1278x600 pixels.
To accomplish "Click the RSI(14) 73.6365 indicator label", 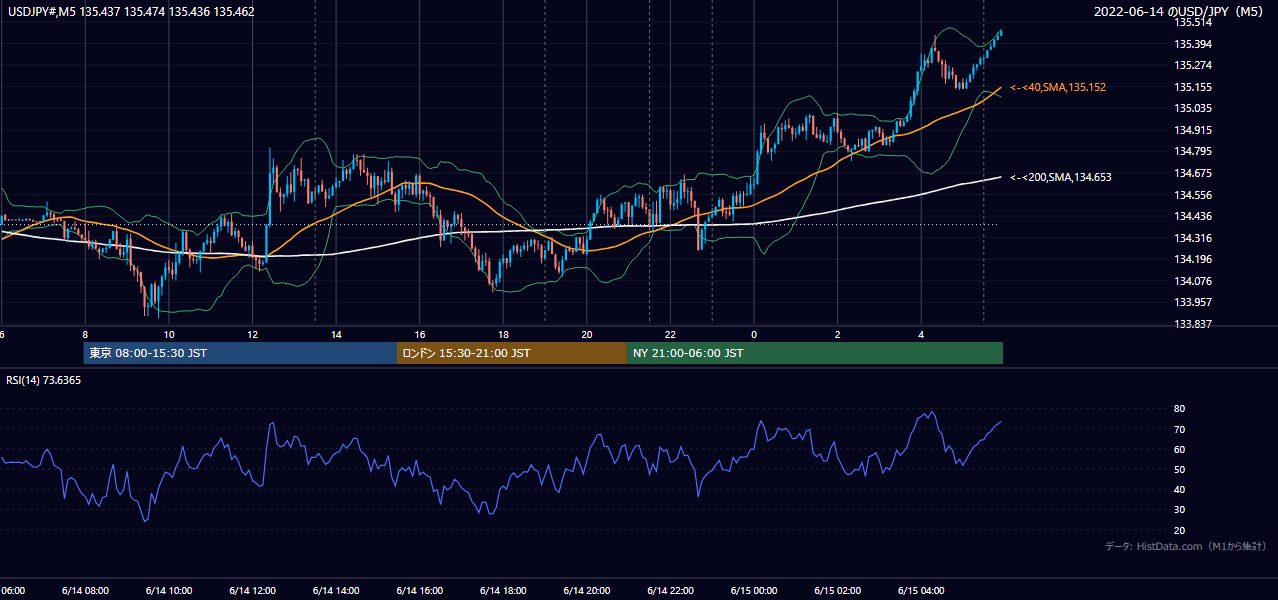I will pyautogui.click(x=44, y=380).
